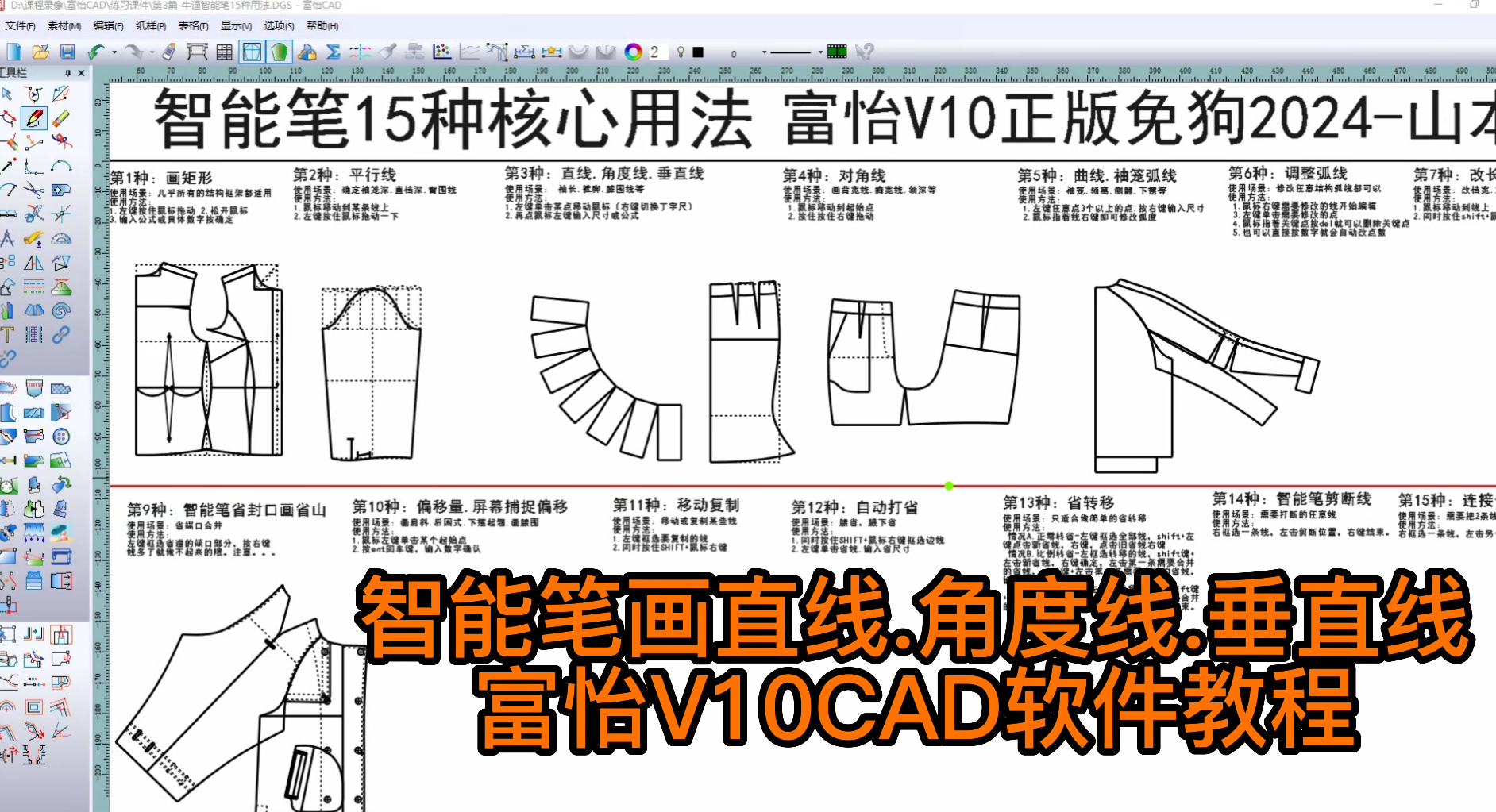Click the bodice pattern drawing under 第1种
This screenshot has width=1496, height=812.
[x=209, y=360]
